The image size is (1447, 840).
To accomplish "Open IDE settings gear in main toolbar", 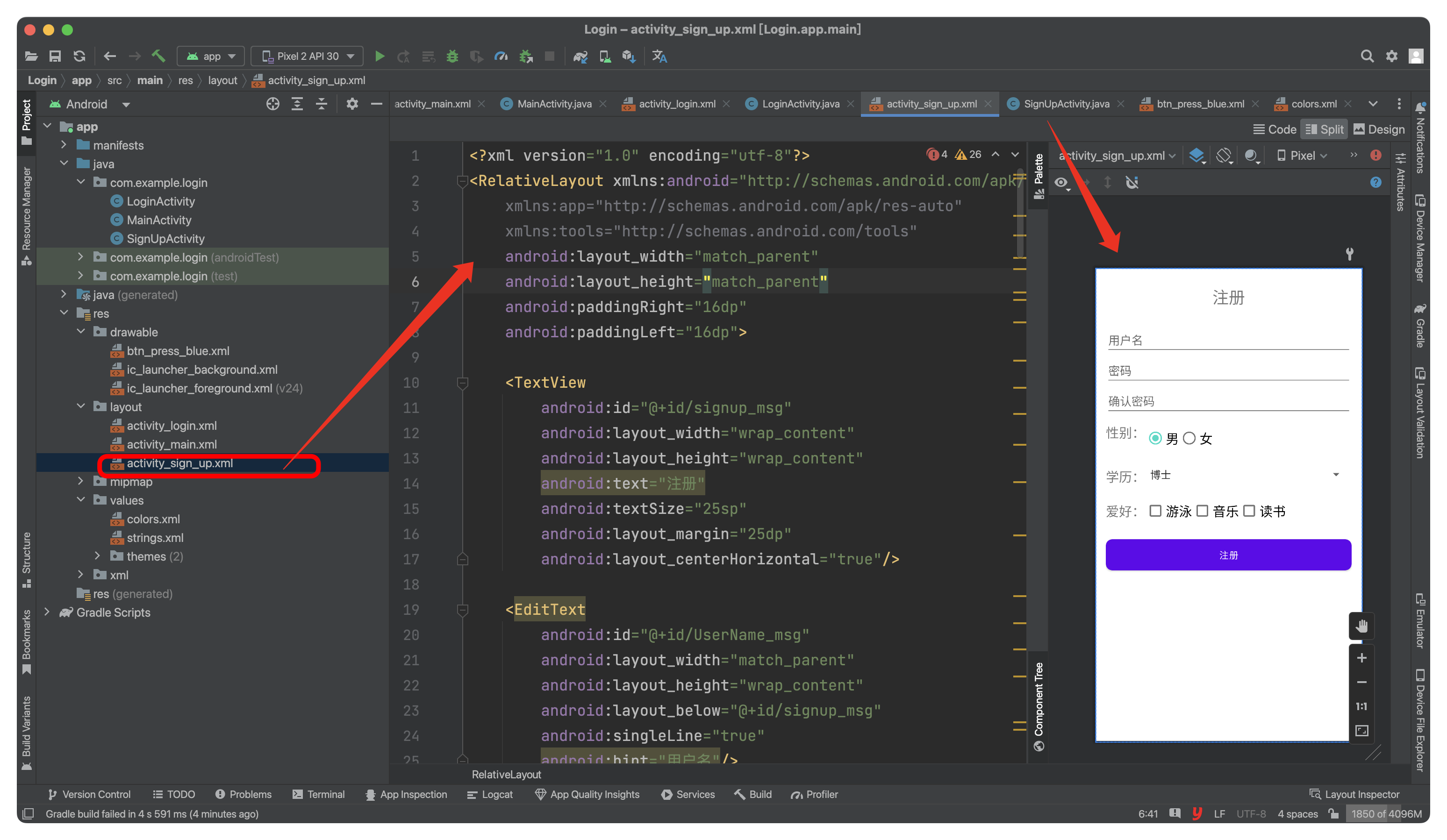I will coord(1391,56).
